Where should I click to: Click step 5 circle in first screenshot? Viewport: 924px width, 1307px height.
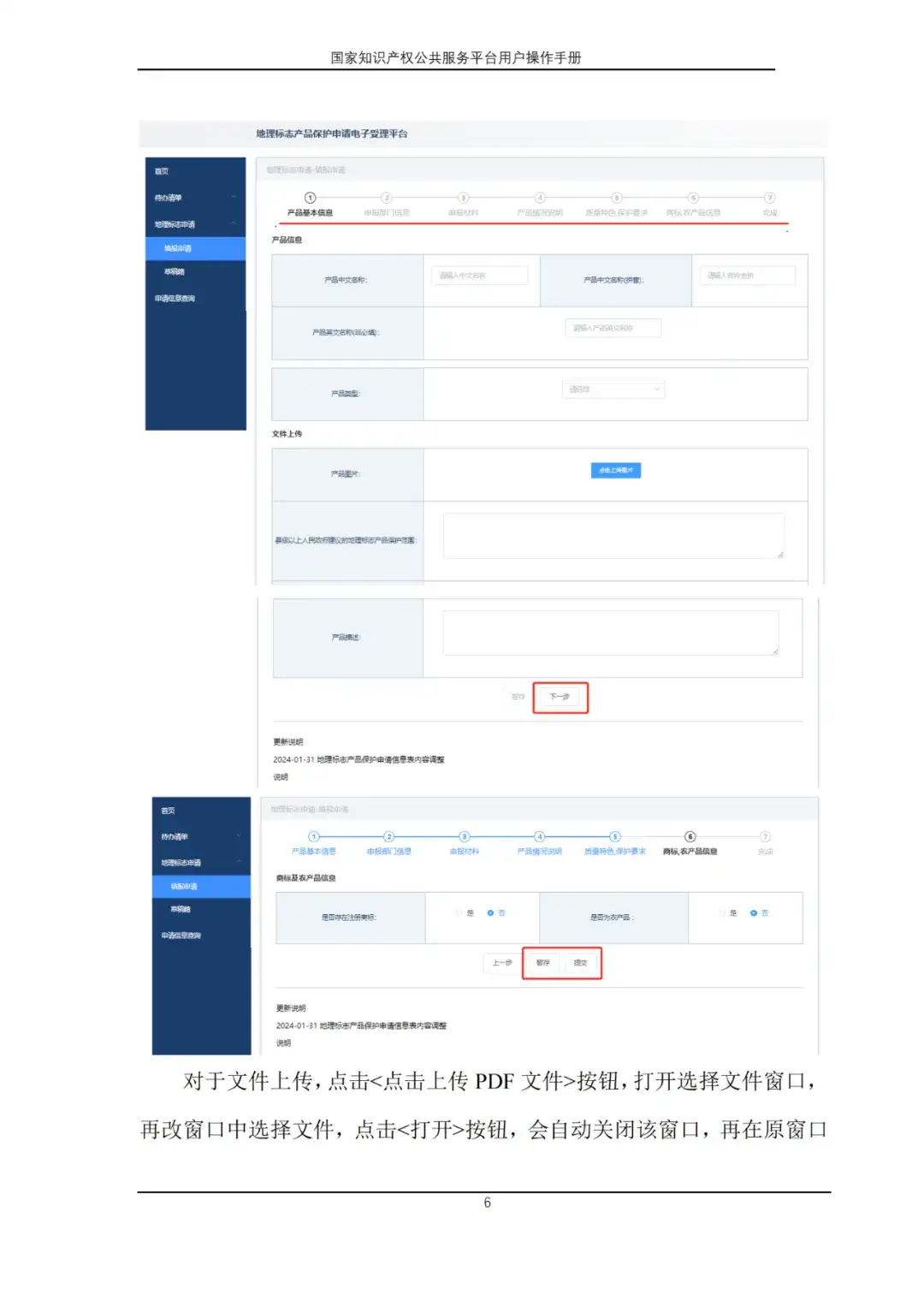pyautogui.click(x=617, y=198)
